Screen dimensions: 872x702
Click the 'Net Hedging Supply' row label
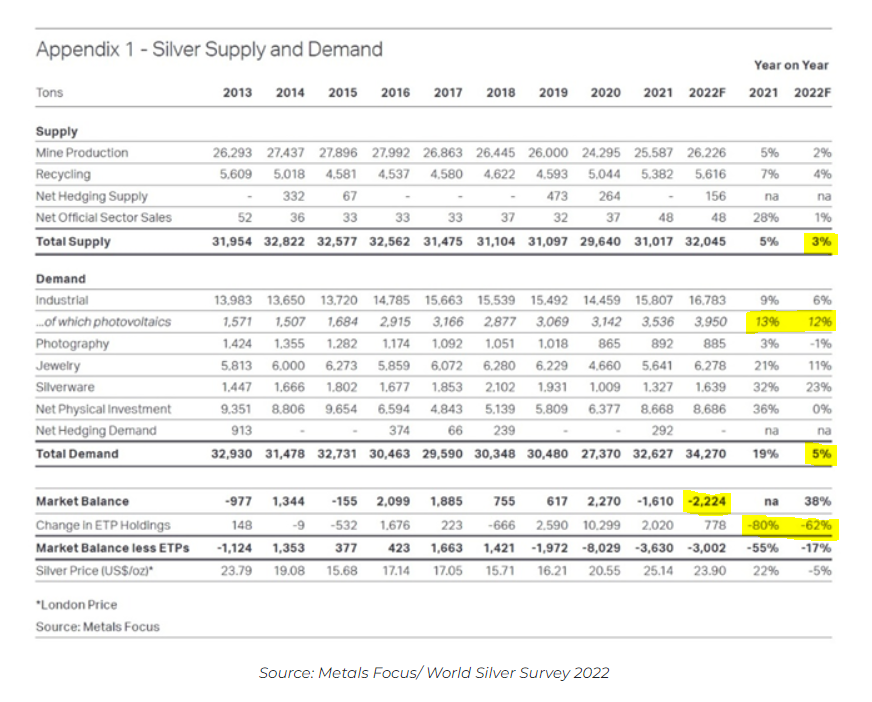(92, 196)
